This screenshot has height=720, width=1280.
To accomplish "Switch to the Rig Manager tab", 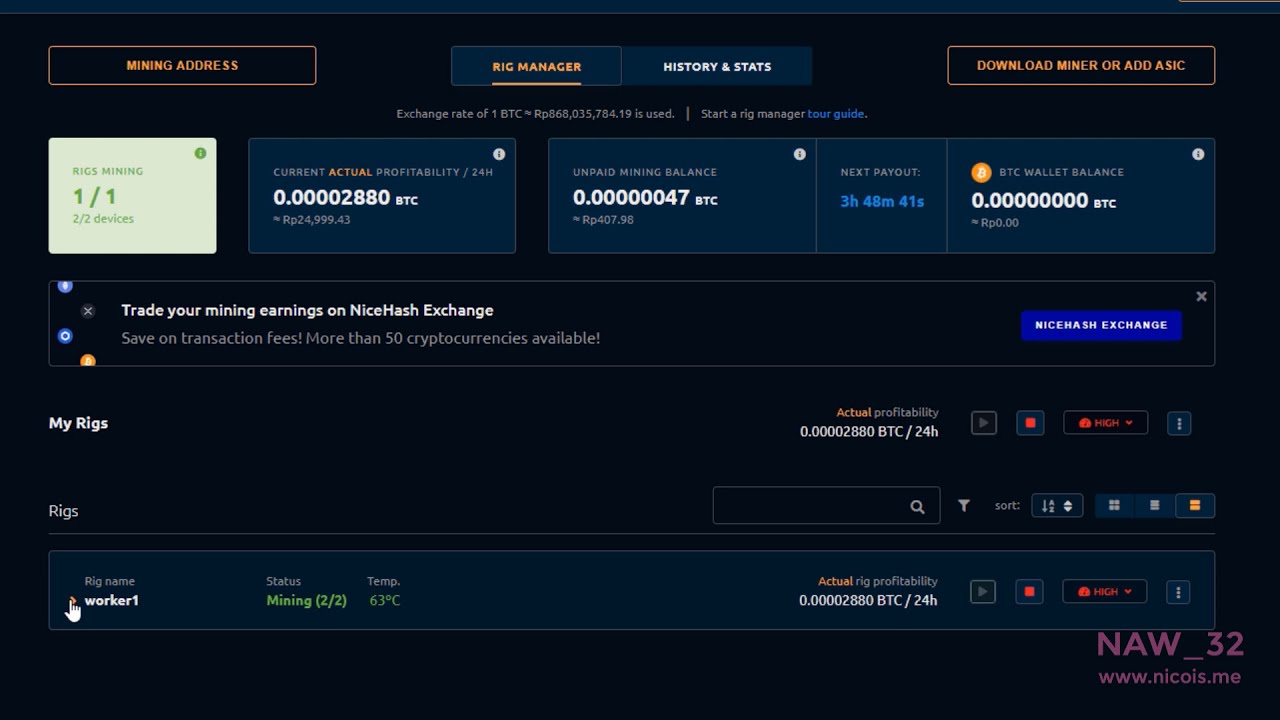I will pyautogui.click(x=536, y=66).
